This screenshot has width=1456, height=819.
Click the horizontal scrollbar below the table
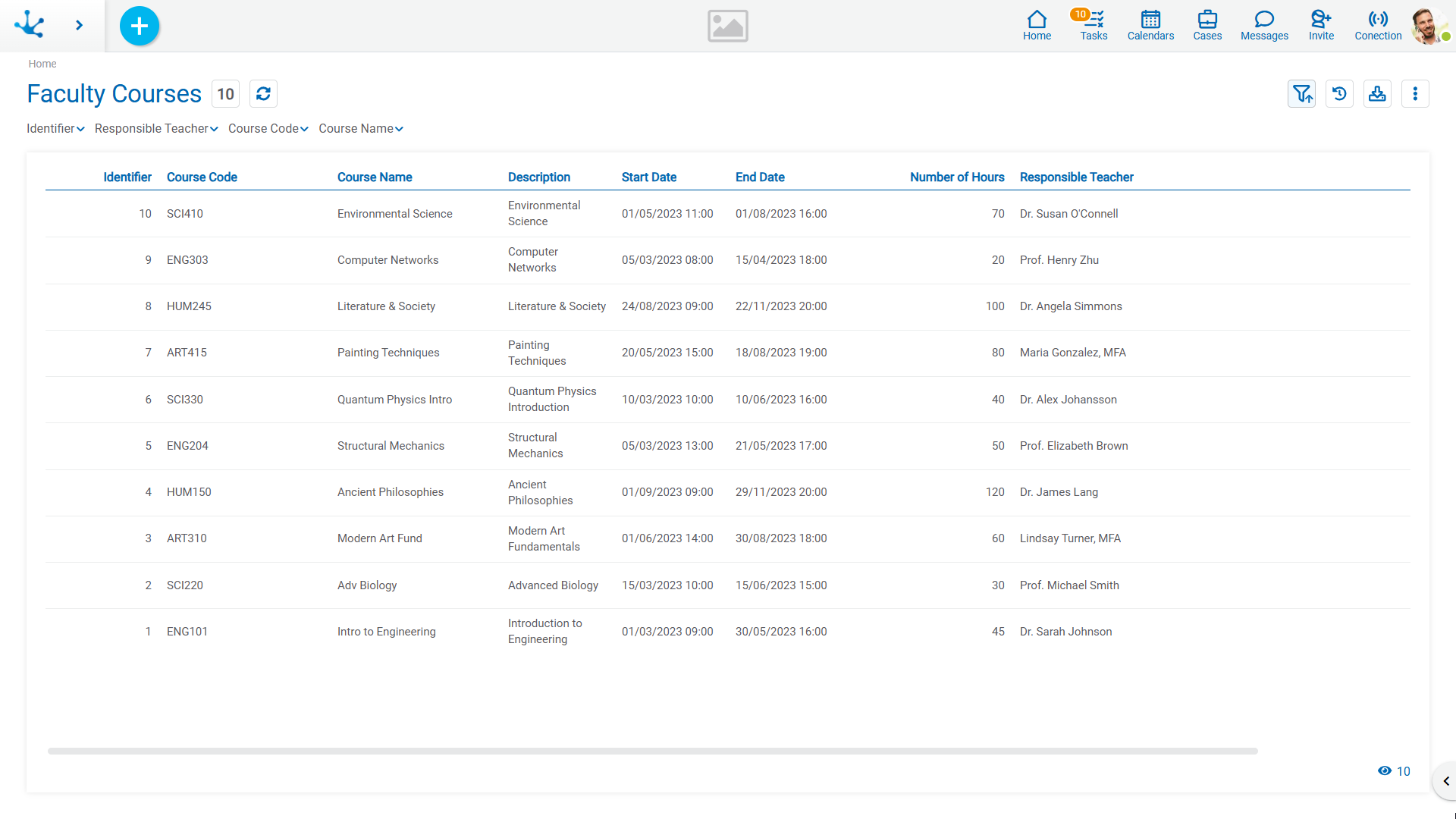point(652,751)
